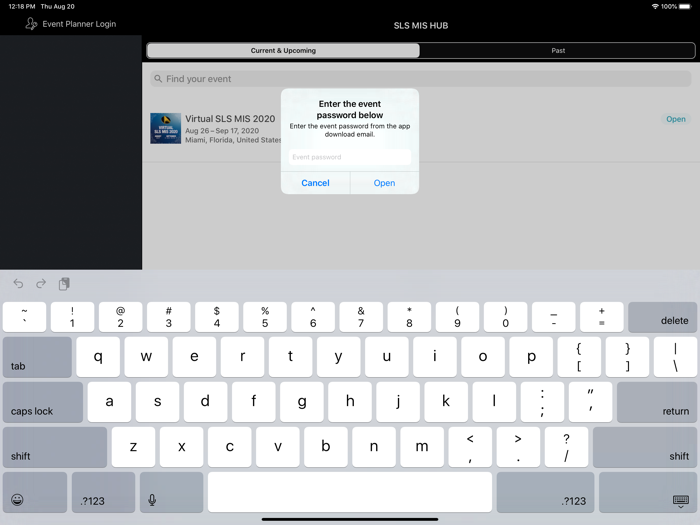This screenshot has width=700, height=525.
Task: Tap the 0 / right parenthesis key
Action: (x=505, y=317)
